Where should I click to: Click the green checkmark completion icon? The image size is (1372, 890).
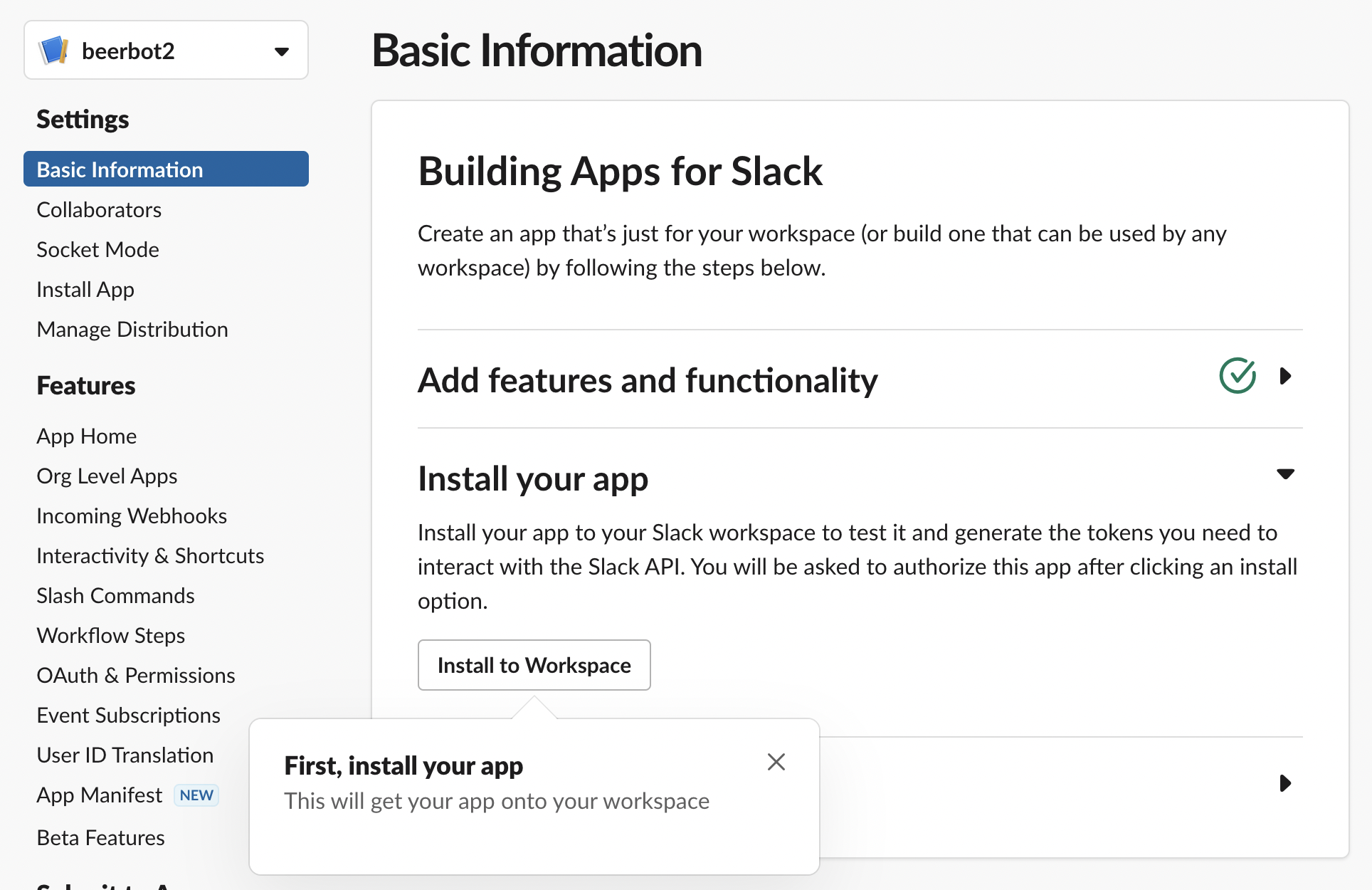click(x=1237, y=376)
